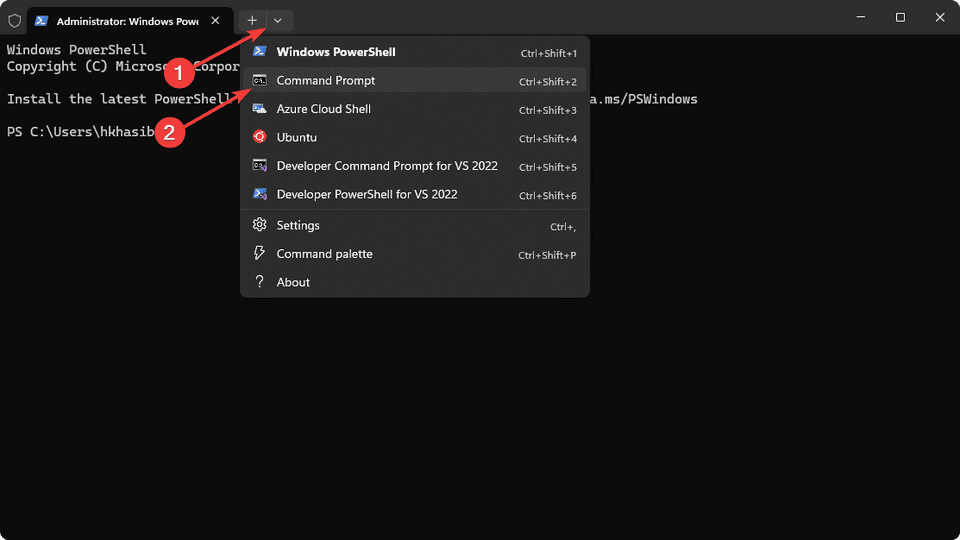Maximize the Terminal window
The image size is (960, 540).
click(x=900, y=17)
